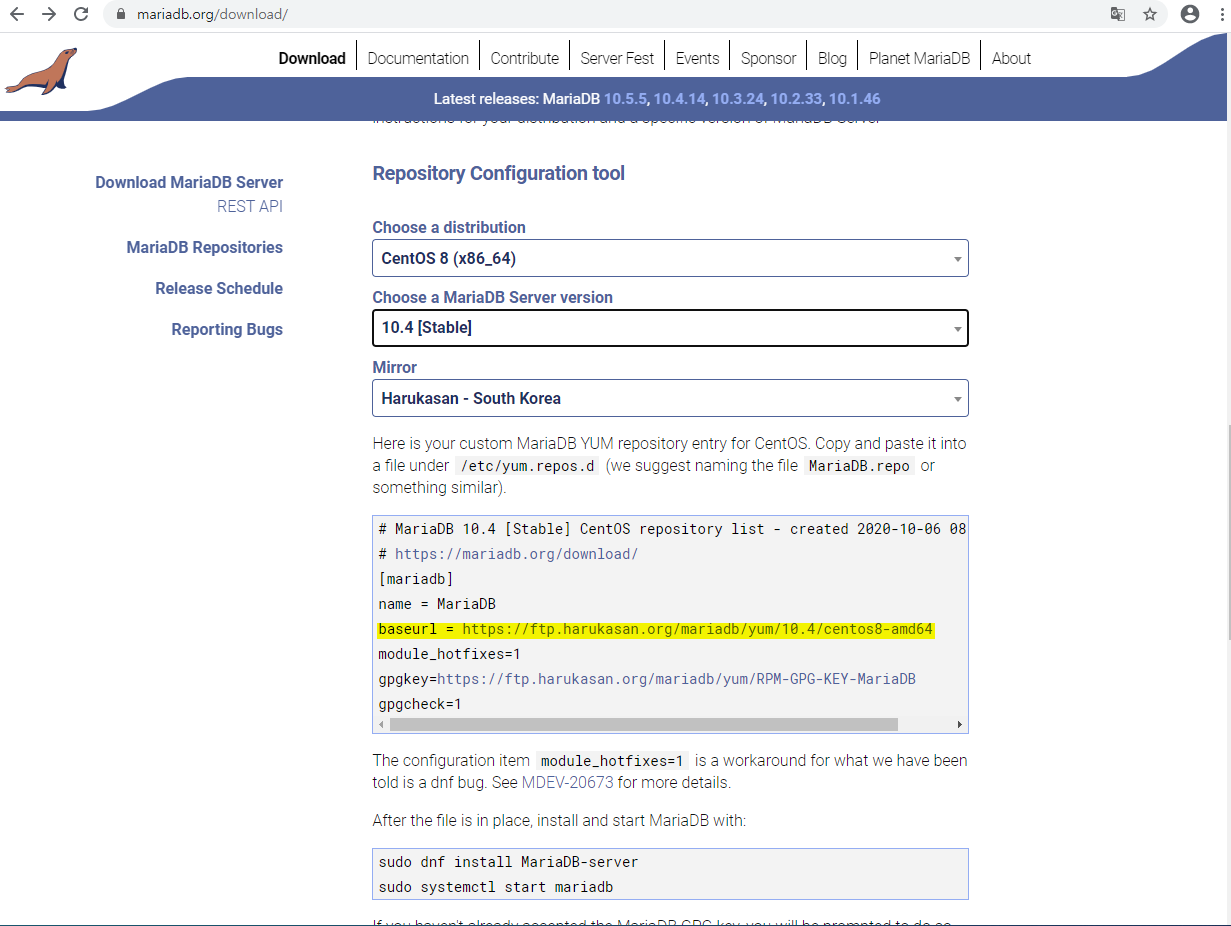Click the https://mariadb.org/download/ link in code box
The height and width of the screenshot is (926, 1231).
coord(516,554)
